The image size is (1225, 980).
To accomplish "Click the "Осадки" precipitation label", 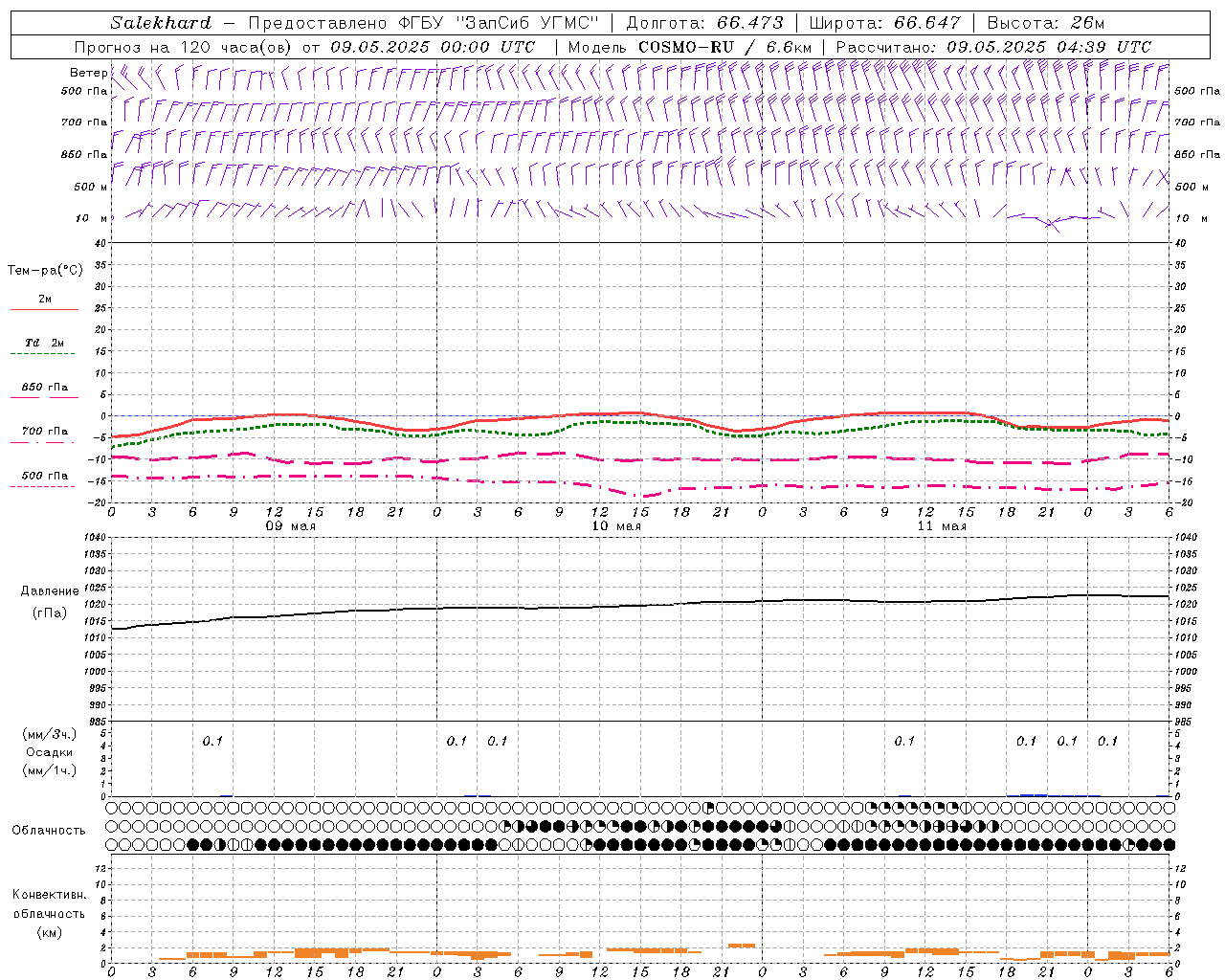I will point(49,752).
